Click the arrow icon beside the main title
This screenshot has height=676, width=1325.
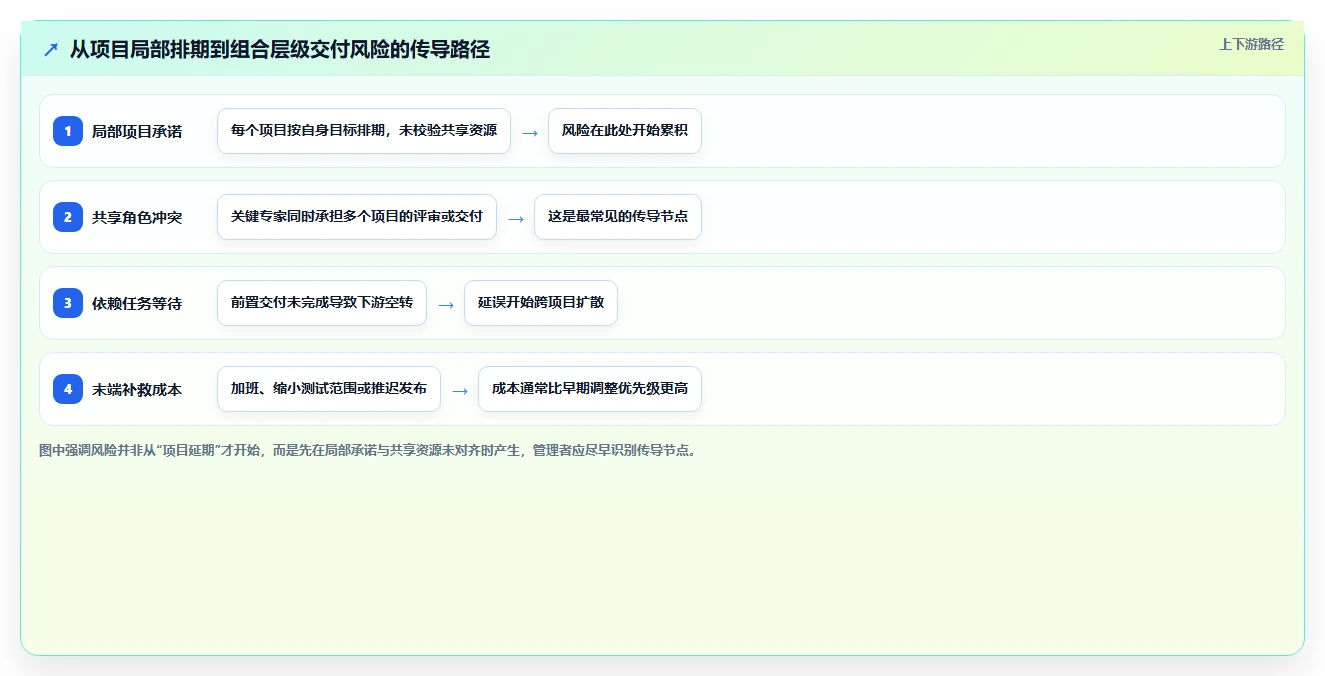tap(51, 49)
